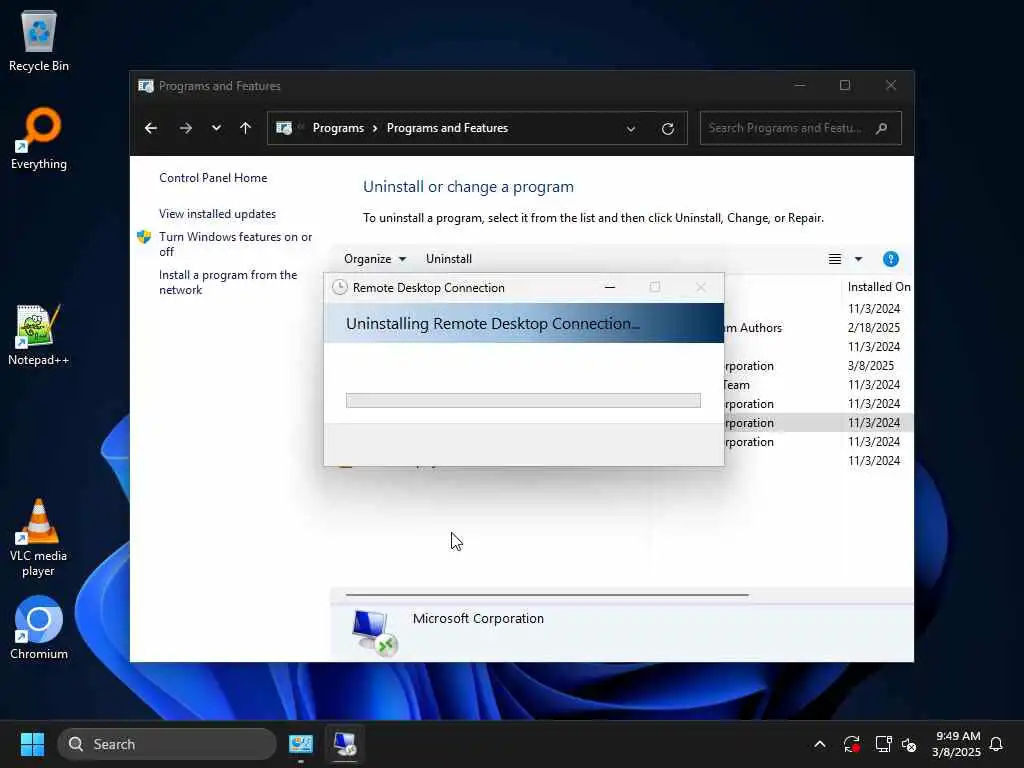Sort by the Installed On column header
The height and width of the screenshot is (768, 1024).
point(878,287)
